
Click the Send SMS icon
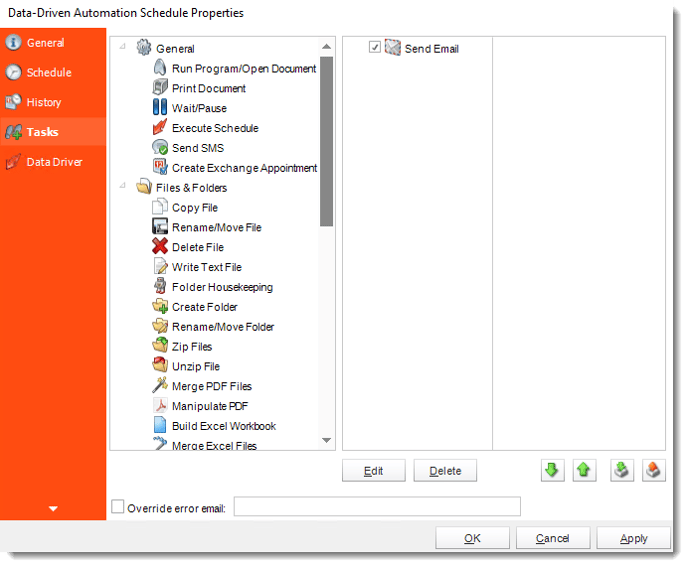coord(160,147)
